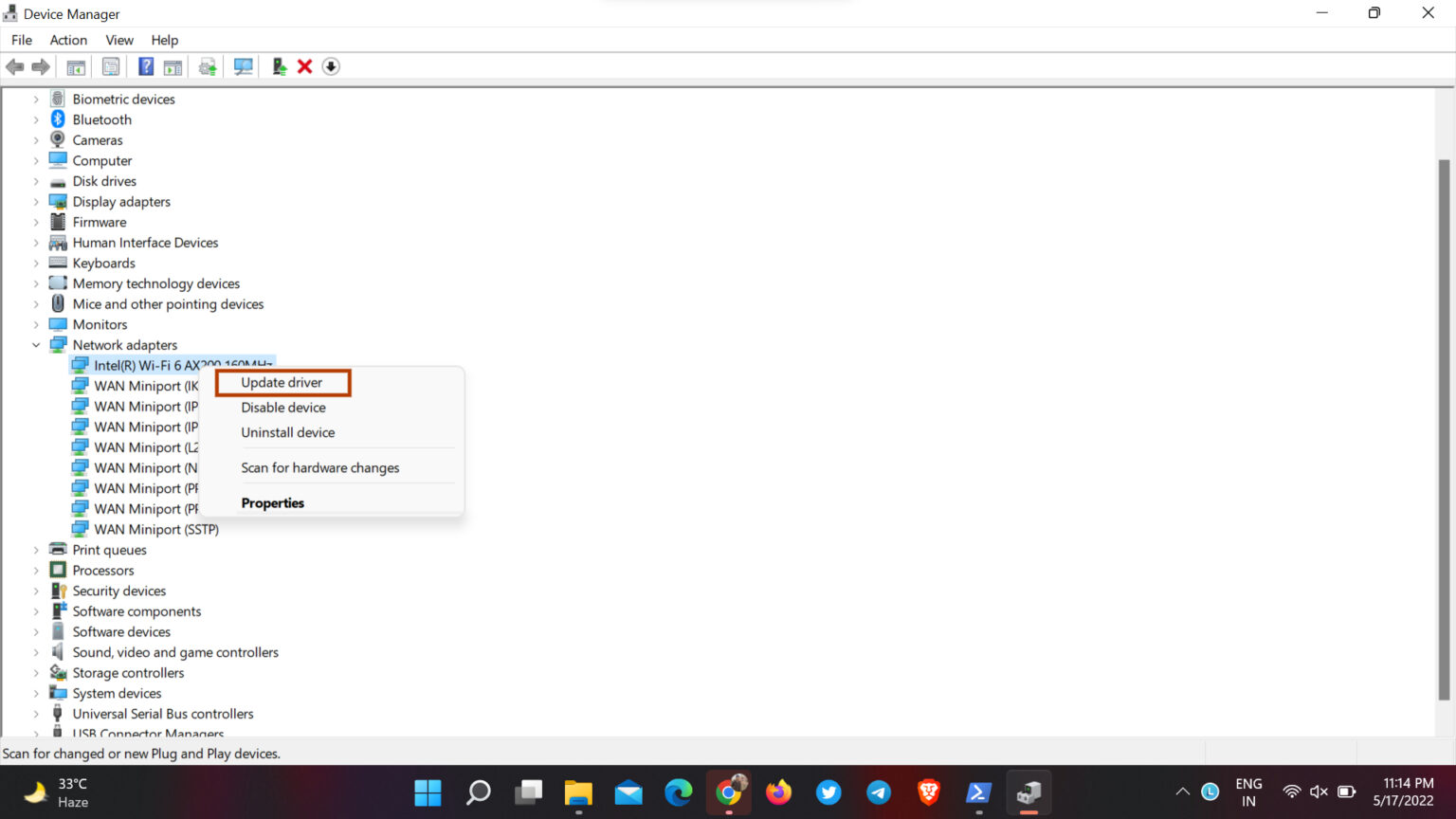This screenshot has width=1456, height=819.
Task: Click the Properties toolbar icon
Action: (111, 66)
